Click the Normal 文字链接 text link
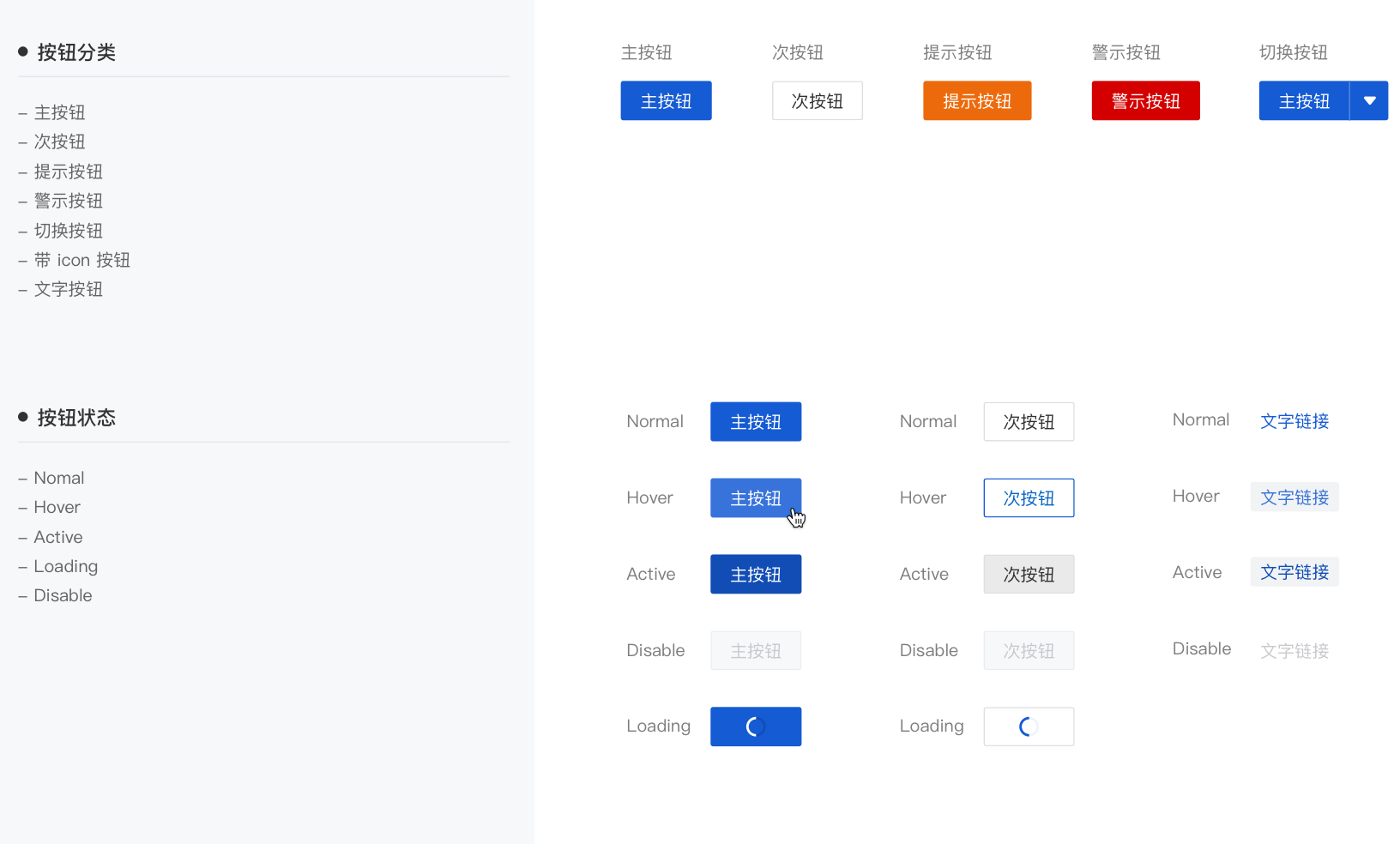This screenshot has width=1400, height=844. pyautogui.click(x=1294, y=421)
